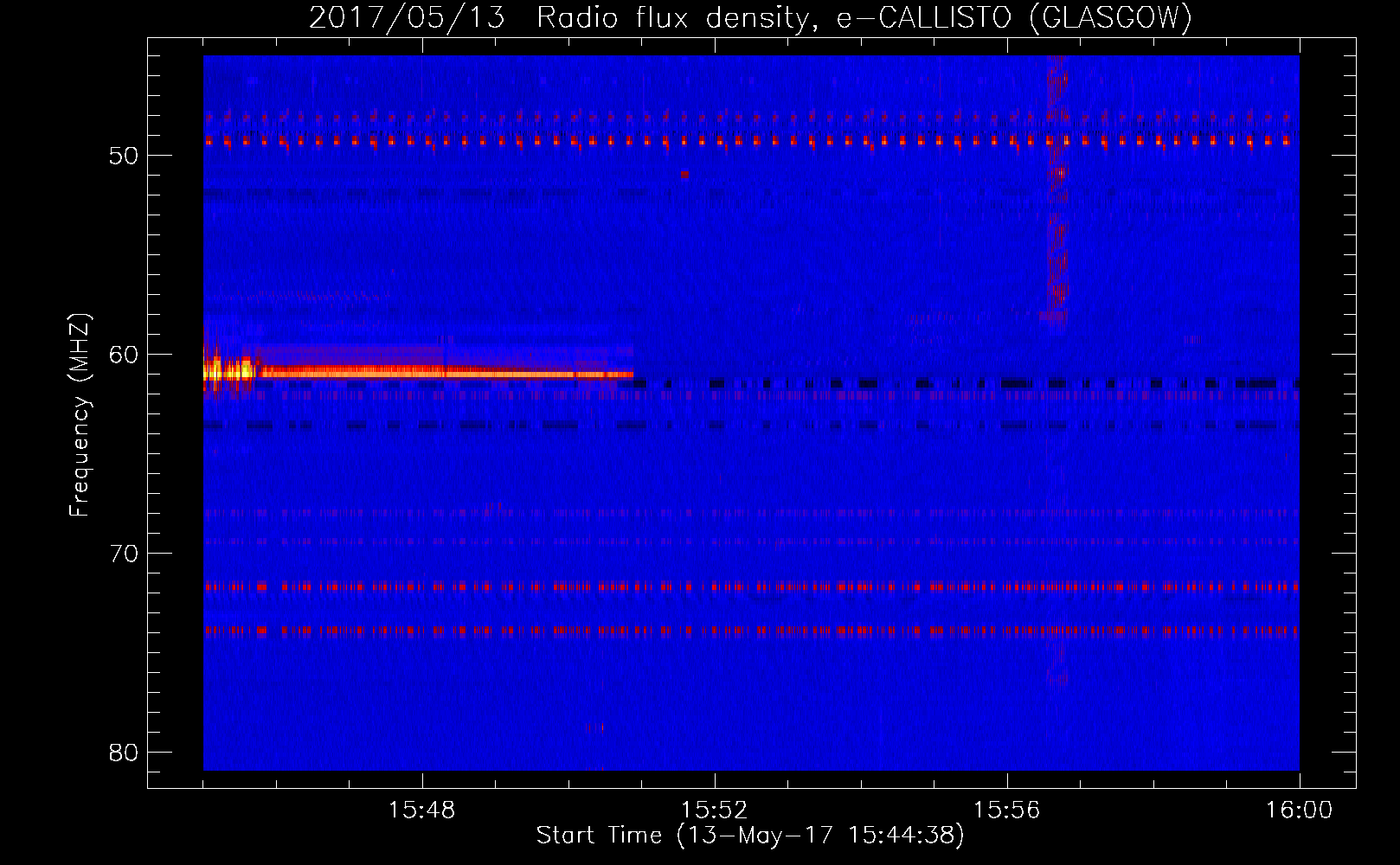Click the '60' frequency tick label
The image size is (1400, 865).
[125, 355]
